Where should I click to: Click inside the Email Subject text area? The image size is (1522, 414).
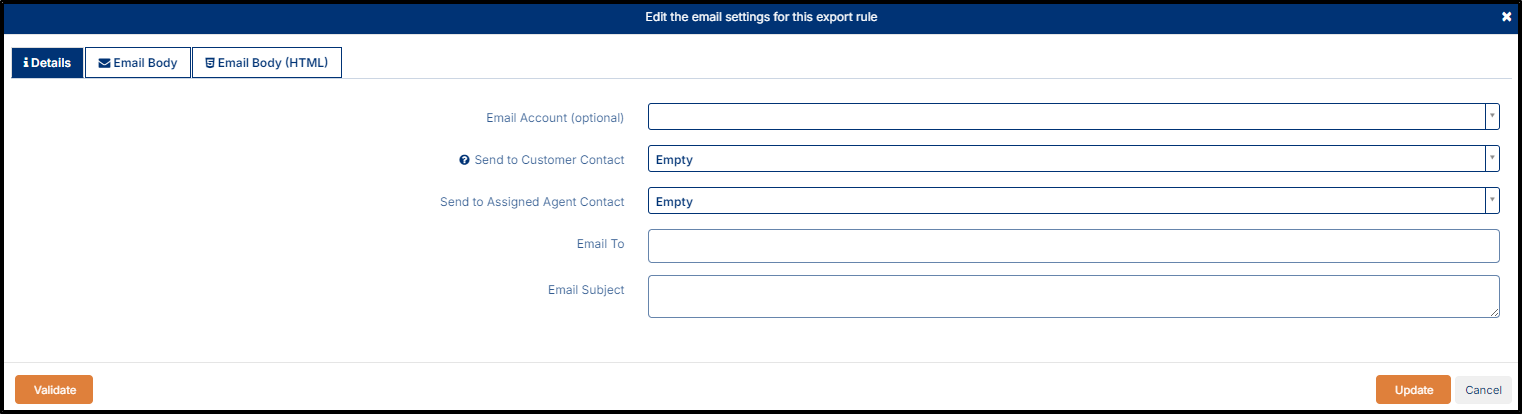[1074, 297]
